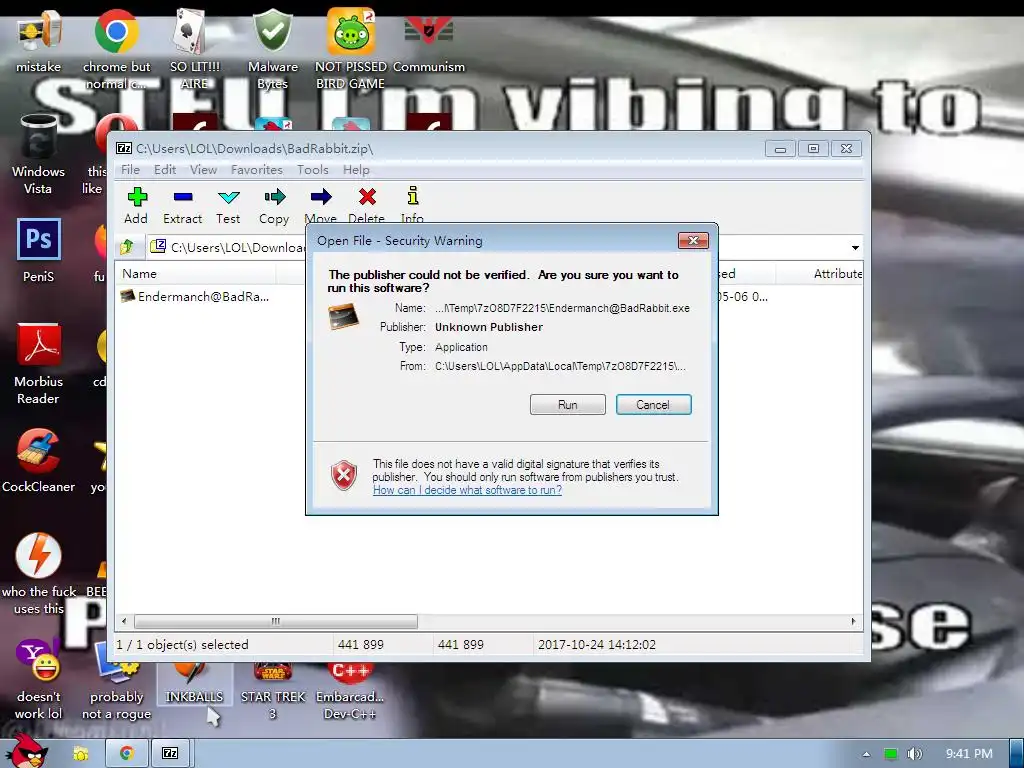Click the Test toolbar icon
The image size is (1024, 768).
coord(229,206)
